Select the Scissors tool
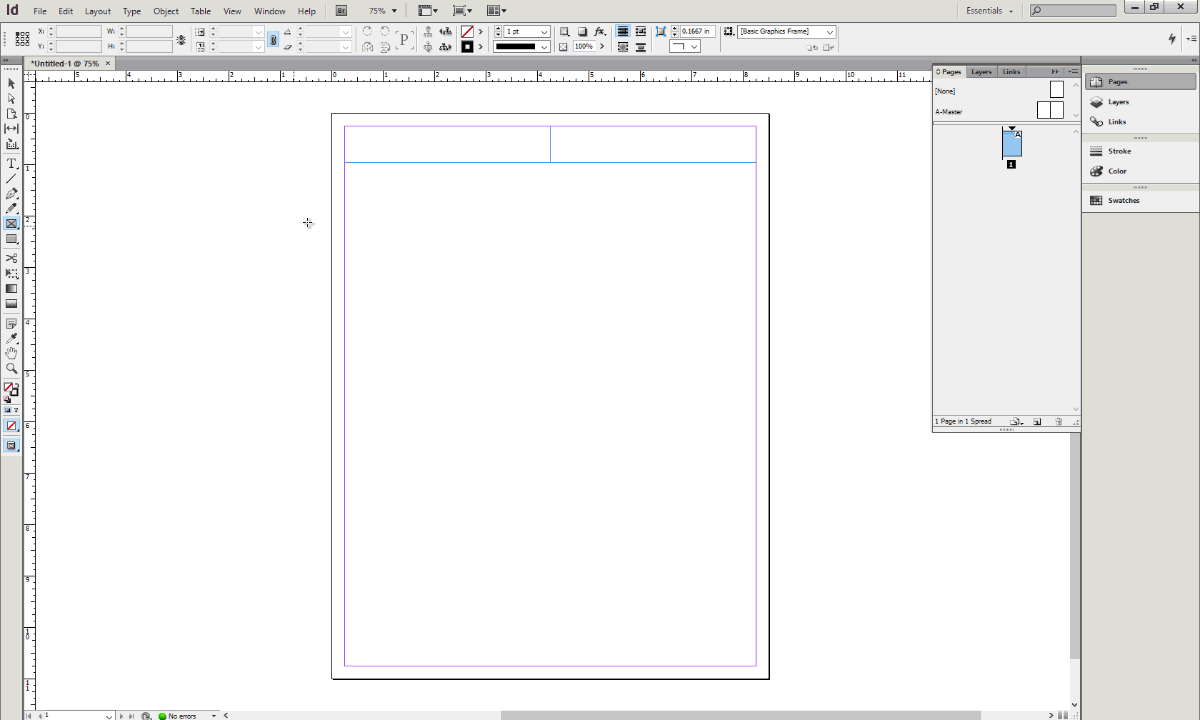Image resolution: width=1200 pixels, height=720 pixels. tap(11, 257)
